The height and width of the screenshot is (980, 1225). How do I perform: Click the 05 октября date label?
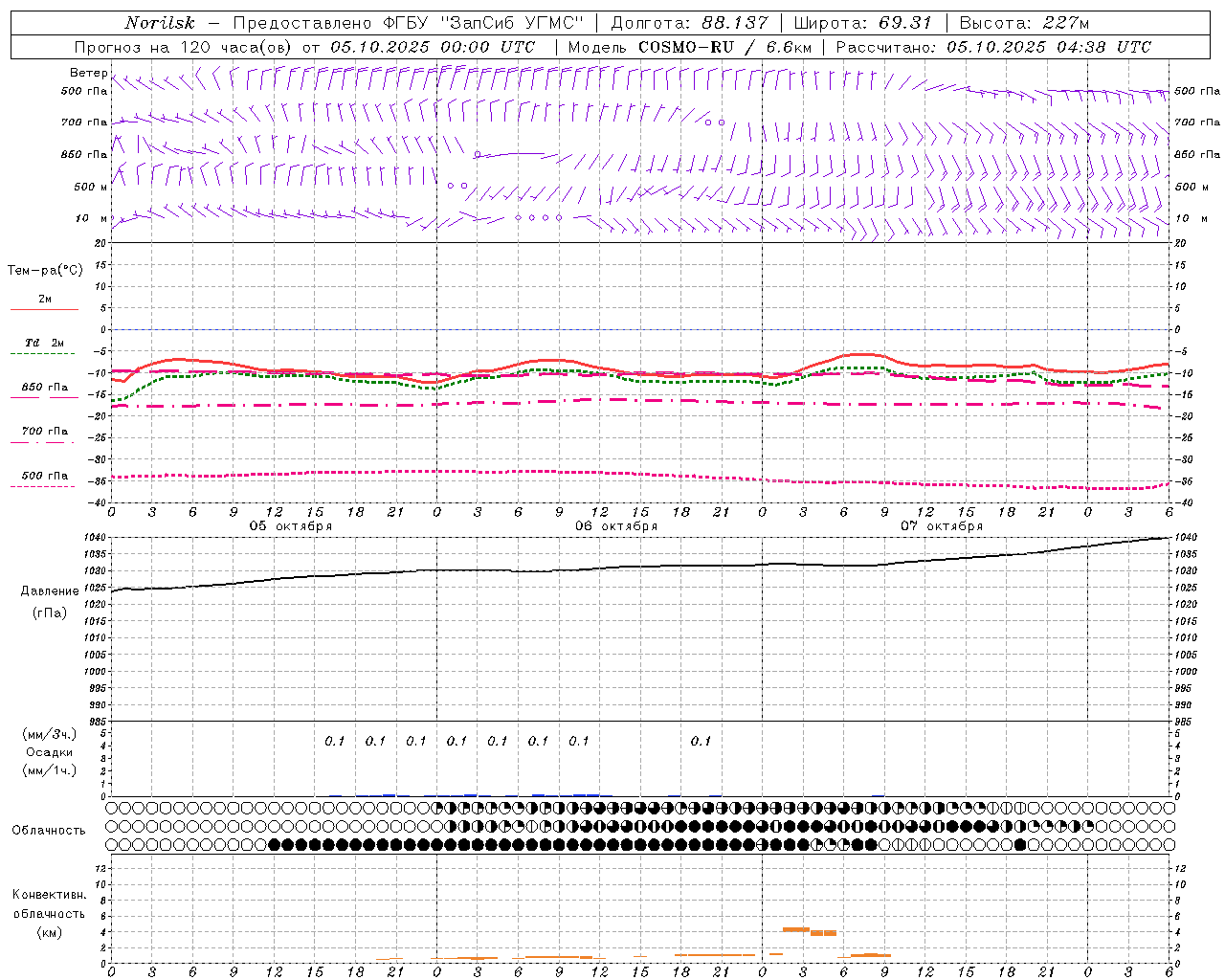coord(291,526)
